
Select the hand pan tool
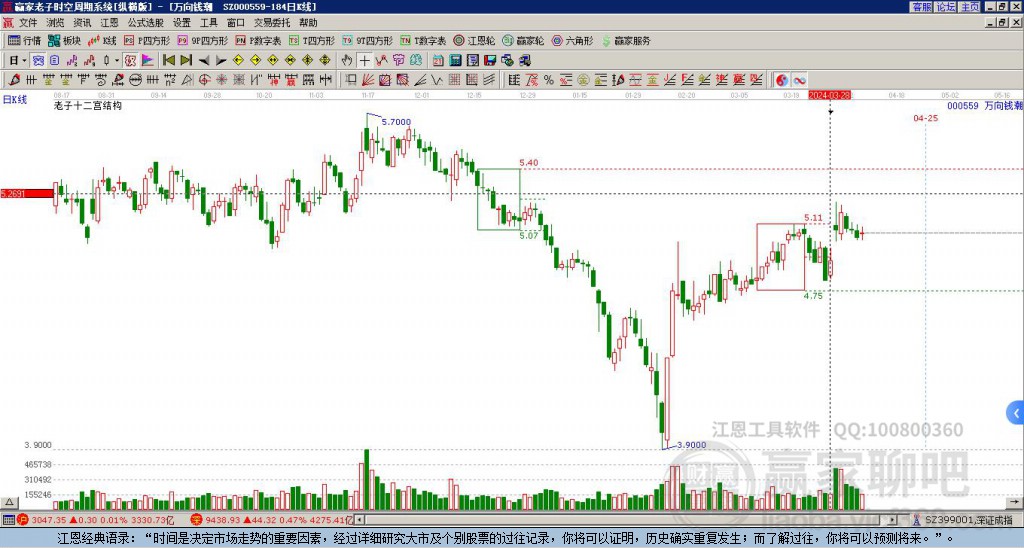pyautogui.click(x=347, y=60)
